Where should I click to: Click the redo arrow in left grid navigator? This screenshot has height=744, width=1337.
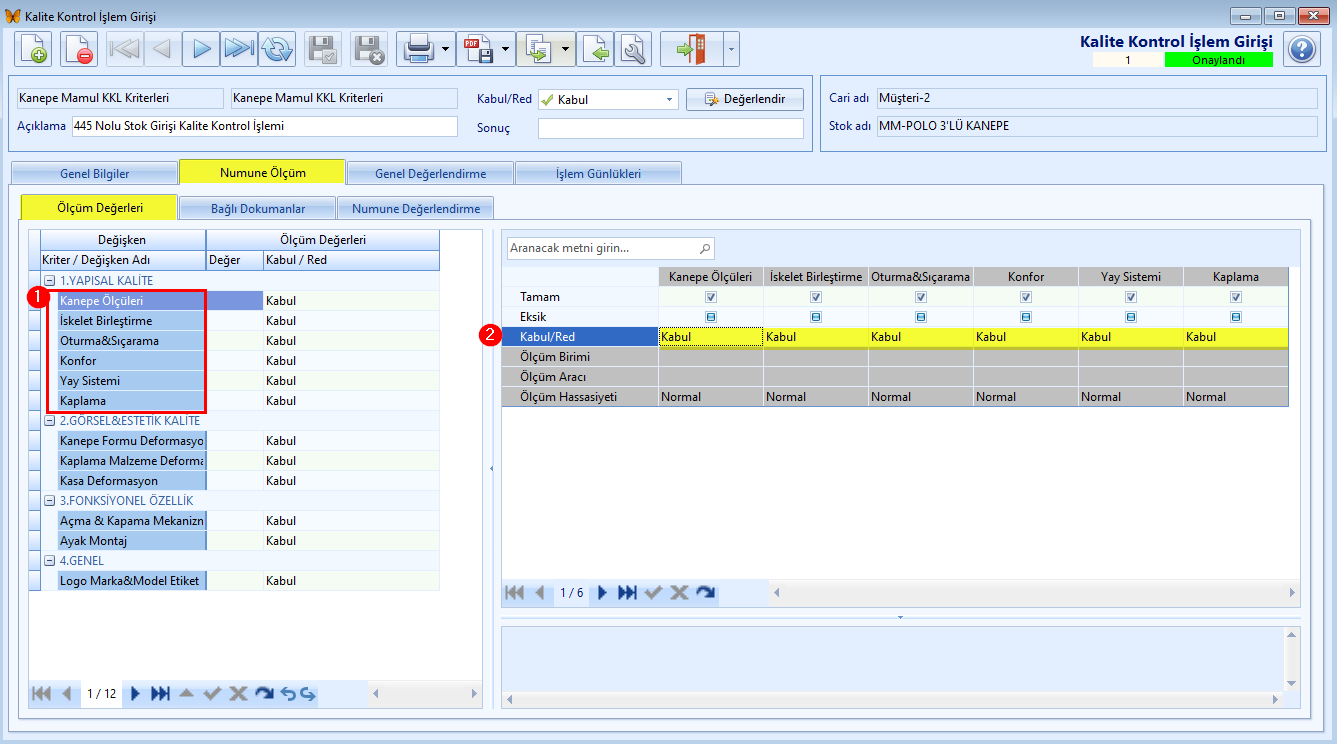[x=307, y=693]
